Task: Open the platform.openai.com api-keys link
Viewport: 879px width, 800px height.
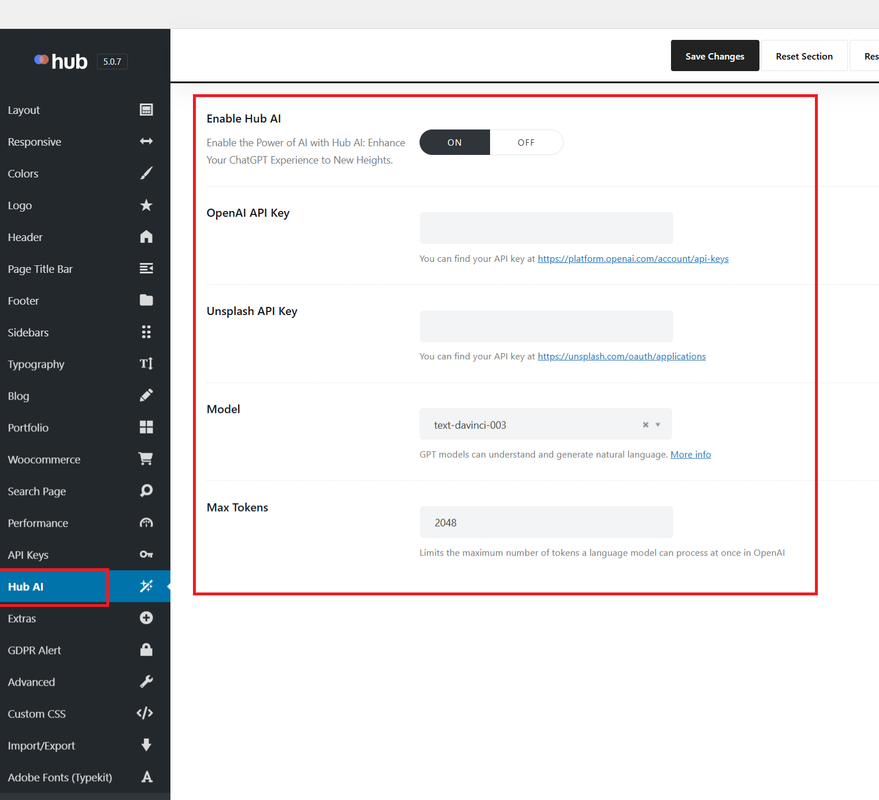Action: tap(633, 258)
